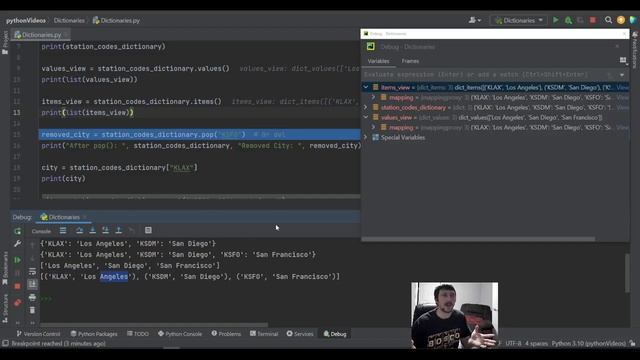Image resolution: width=640 pixels, height=360 pixels.
Task: Open the Structure sidebar tool button
Action: click(x=5, y=308)
